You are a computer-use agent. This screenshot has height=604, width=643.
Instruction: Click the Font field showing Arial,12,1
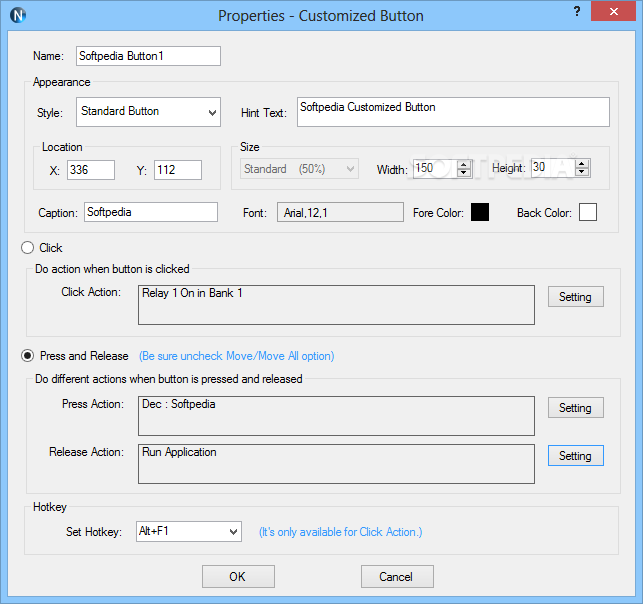pos(340,212)
